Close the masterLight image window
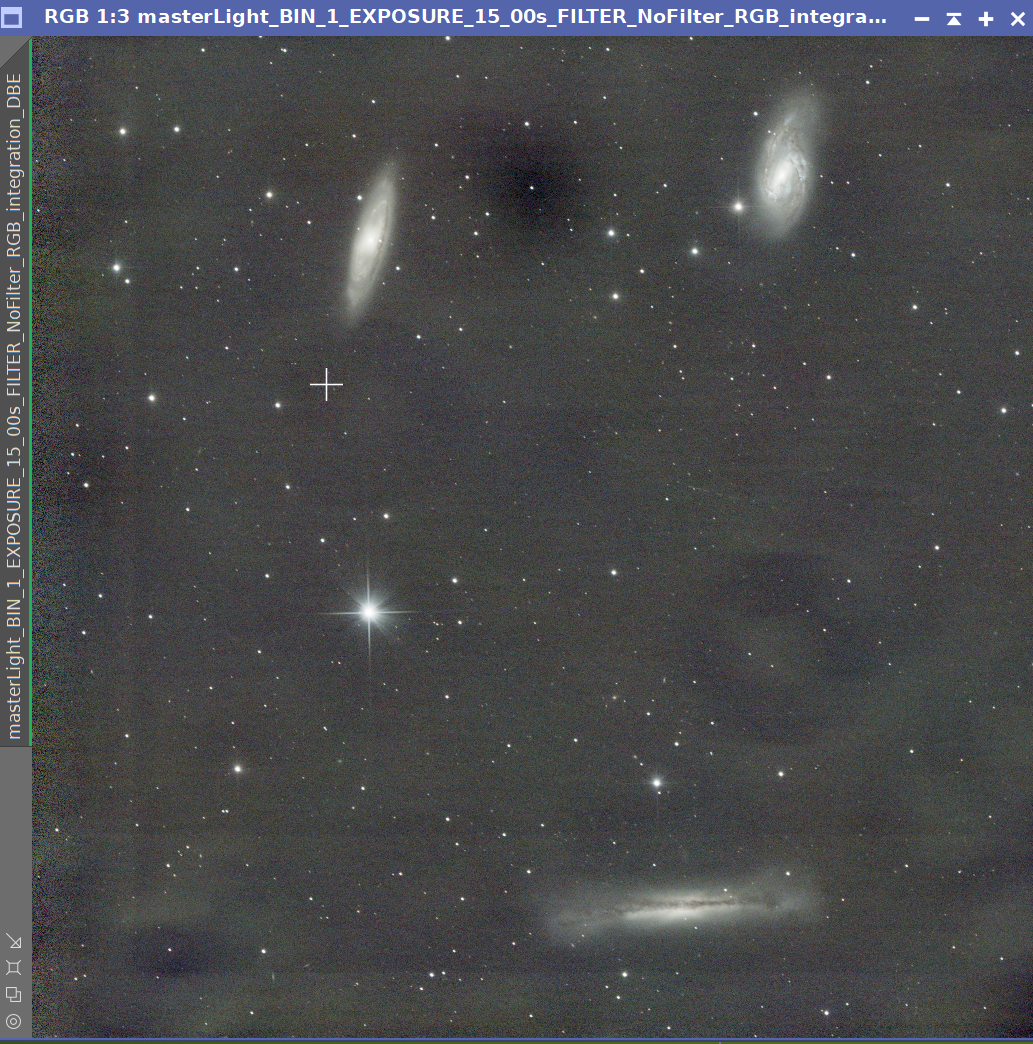Viewport: 1033px width, 1044px height. (x=1018, y=19)
